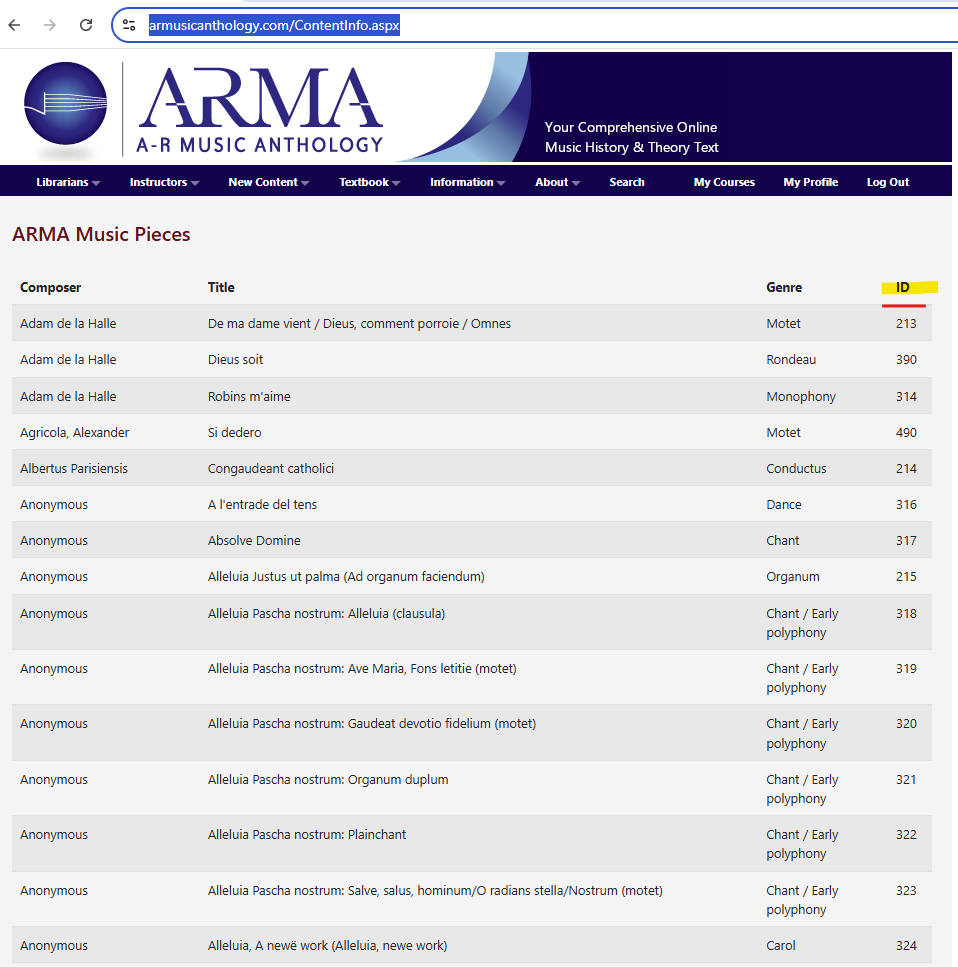This screenshot has width=958, height=967.
Task: Click the Organum genre cell
Action: tap(793, 577)
